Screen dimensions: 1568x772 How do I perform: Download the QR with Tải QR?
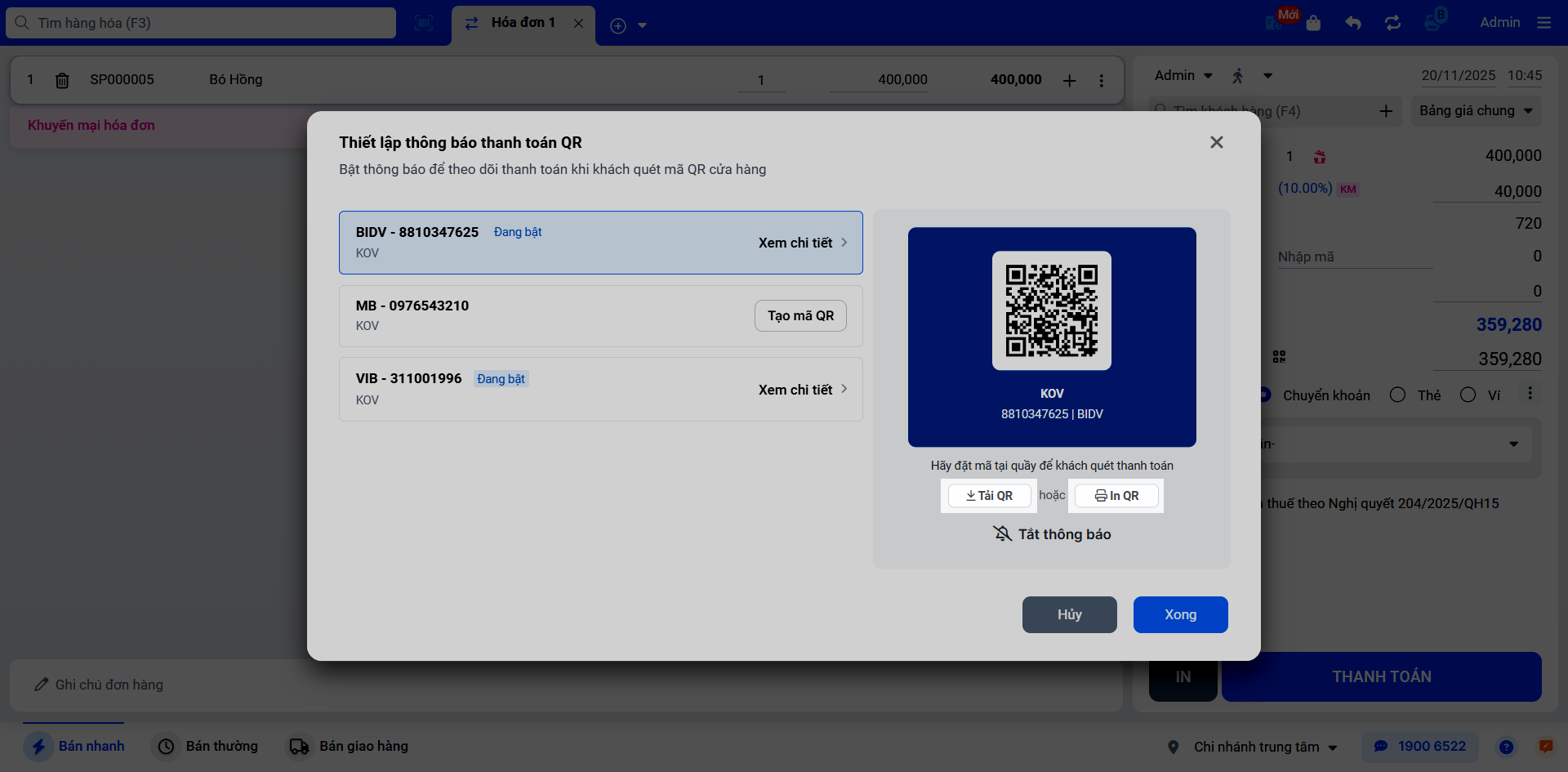point(989,496)
